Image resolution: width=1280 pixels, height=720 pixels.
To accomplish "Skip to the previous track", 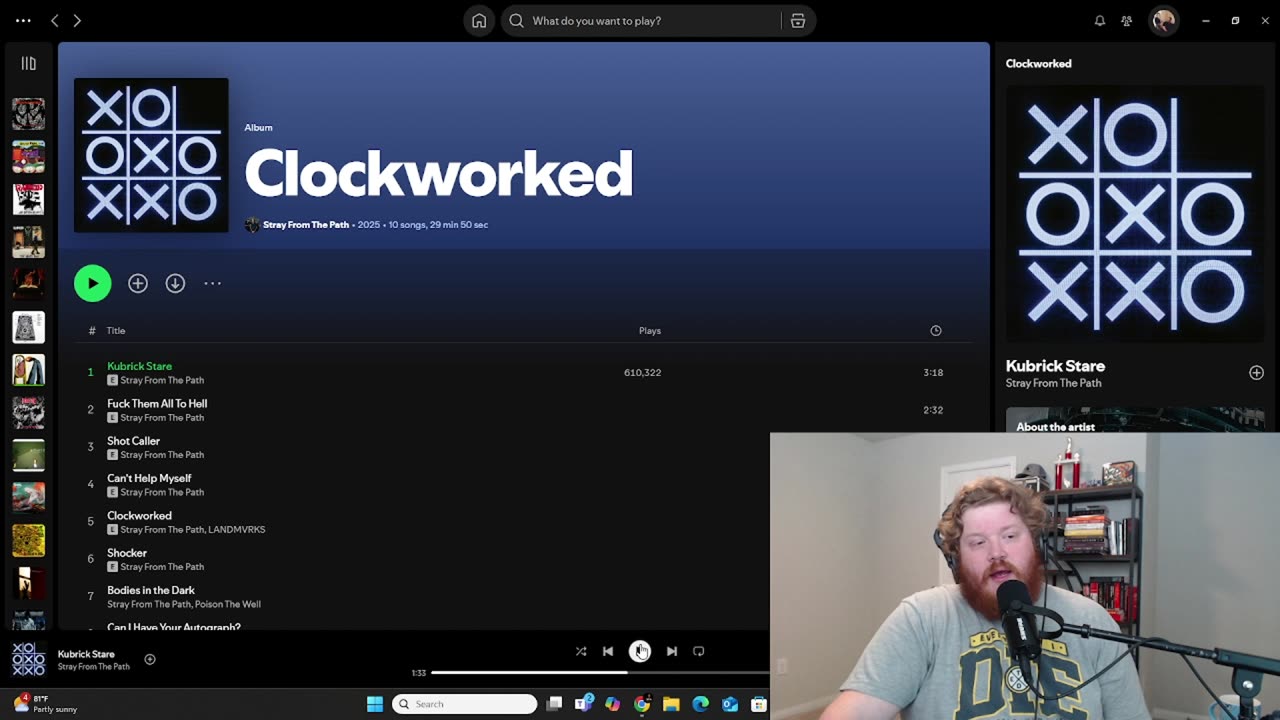I will tap(608, 651).
